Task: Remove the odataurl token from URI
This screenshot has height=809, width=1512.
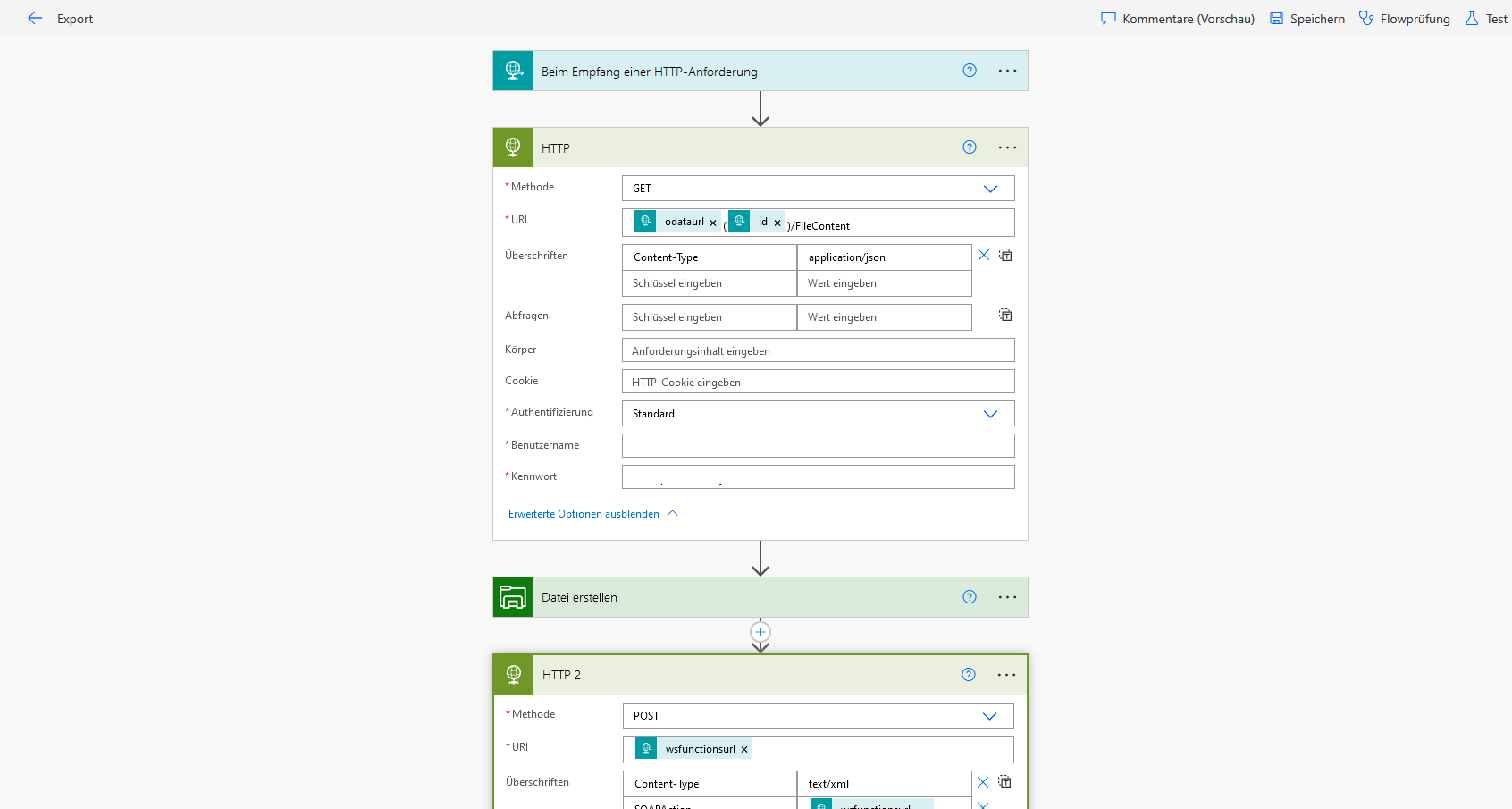Action: (x=713, y=223)
